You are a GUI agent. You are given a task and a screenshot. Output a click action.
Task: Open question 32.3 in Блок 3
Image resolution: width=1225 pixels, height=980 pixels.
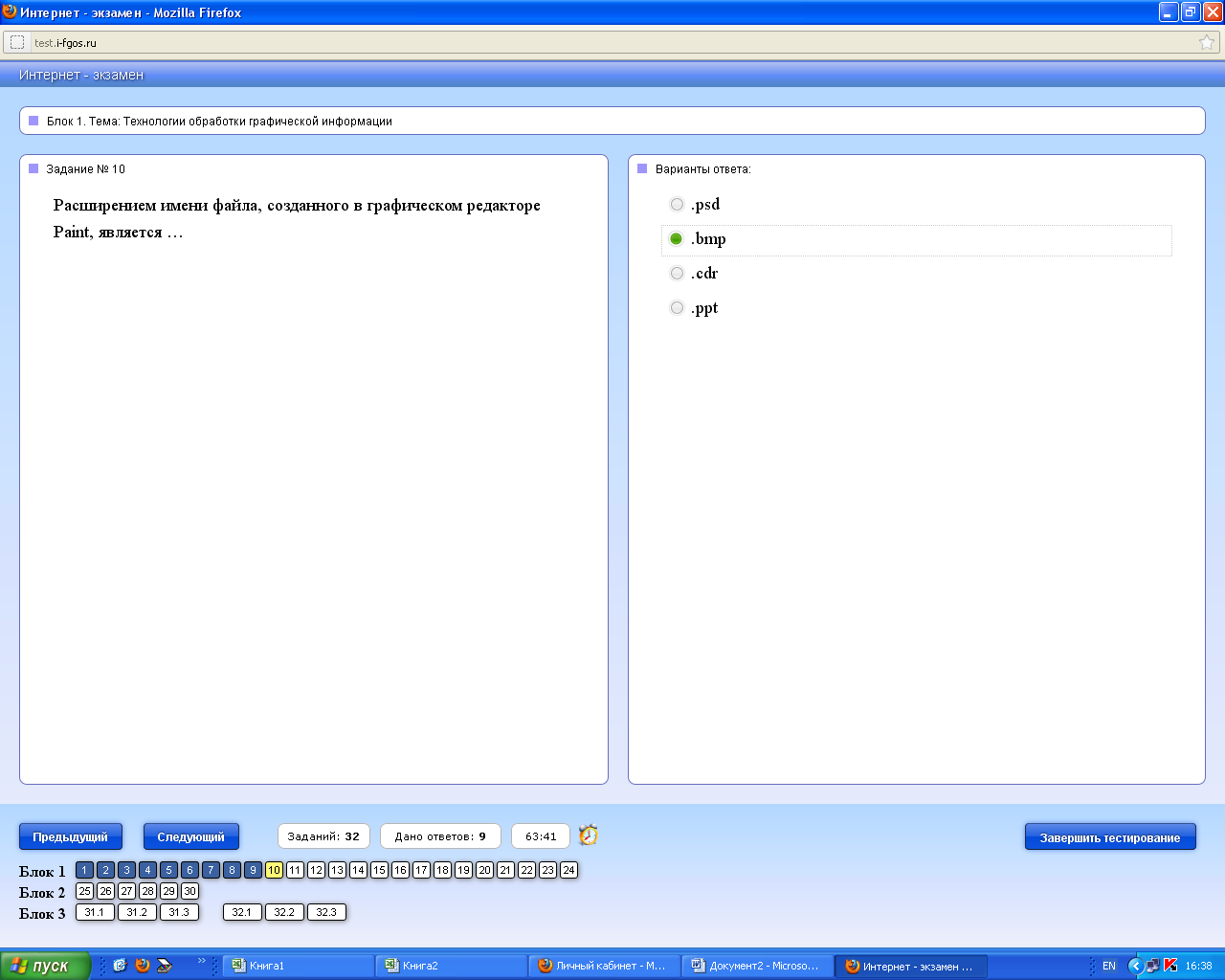[x=326, y=912]
